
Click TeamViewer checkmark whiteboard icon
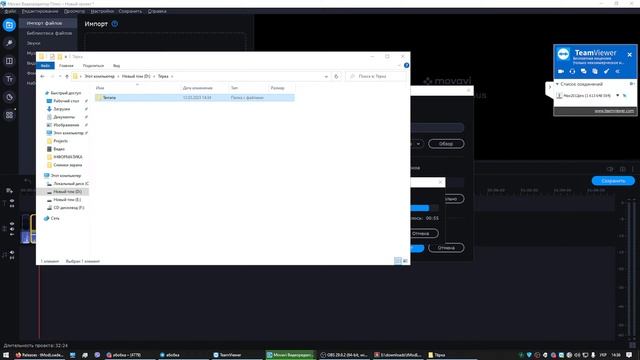(x=607, y=71)
